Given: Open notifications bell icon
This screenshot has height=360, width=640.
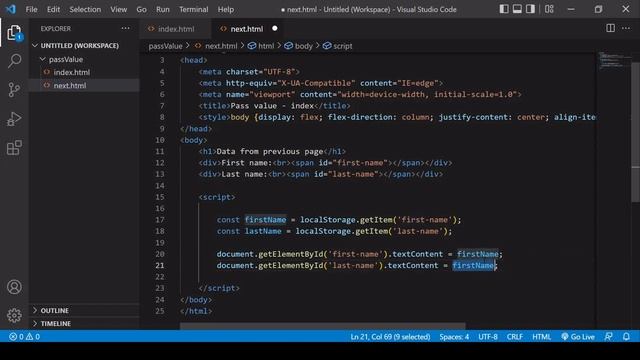Looking at the screenshot, I should point(626,337).
